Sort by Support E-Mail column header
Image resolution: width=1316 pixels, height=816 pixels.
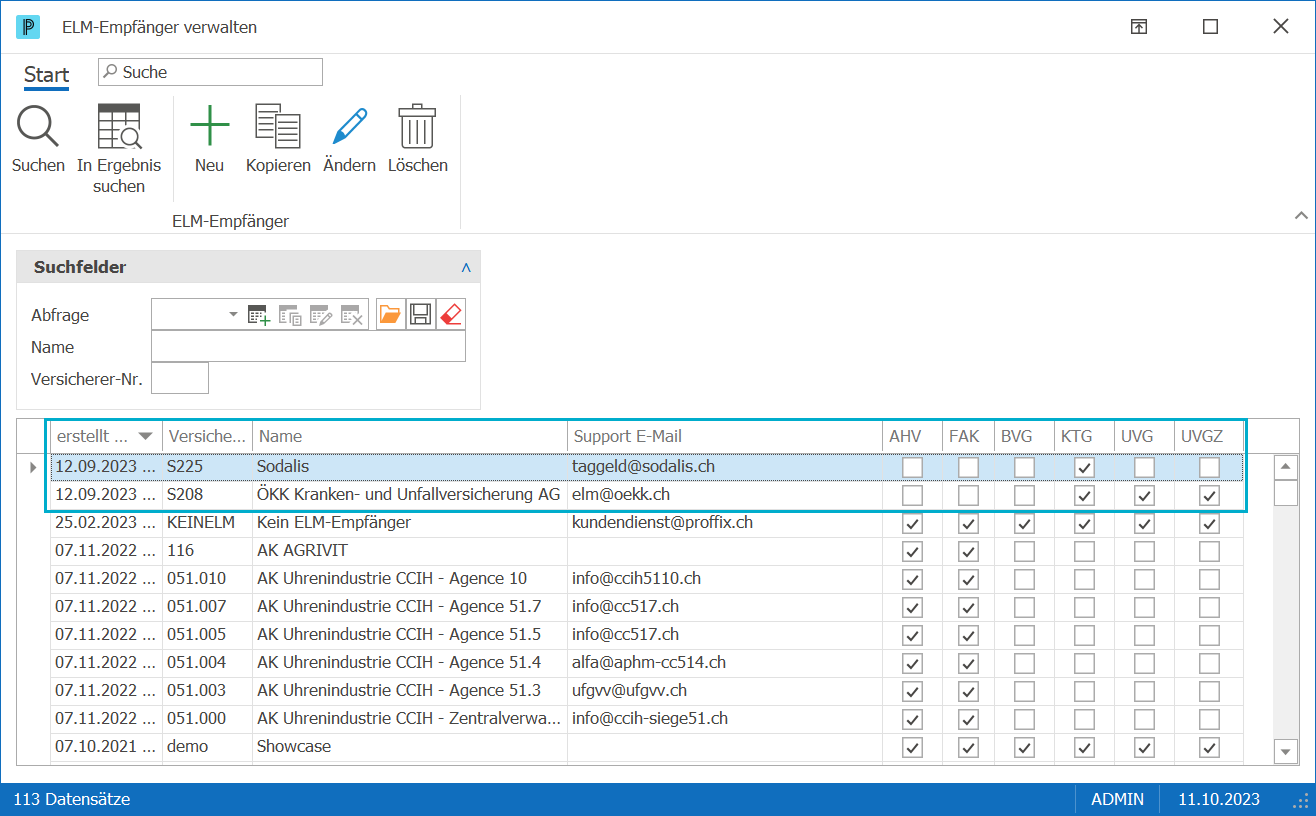724,436
